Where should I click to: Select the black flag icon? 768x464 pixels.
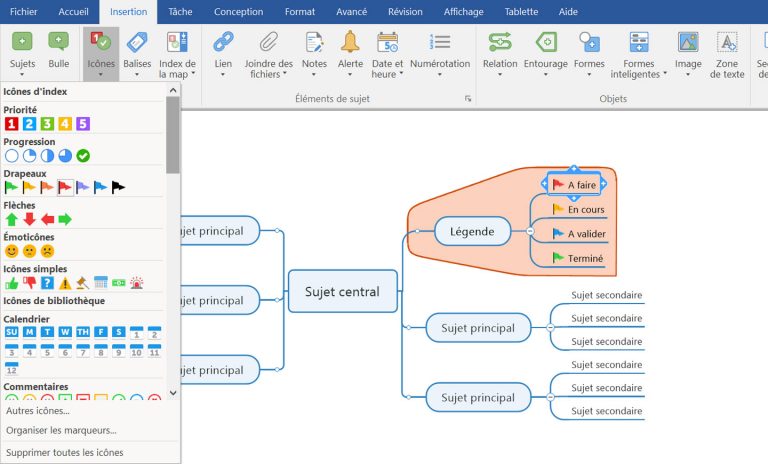119,187
